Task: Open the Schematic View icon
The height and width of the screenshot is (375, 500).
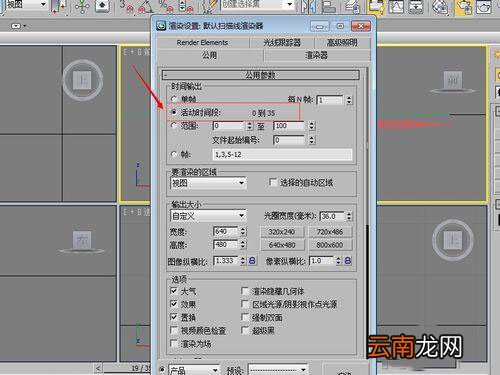Action: point(416,7)
